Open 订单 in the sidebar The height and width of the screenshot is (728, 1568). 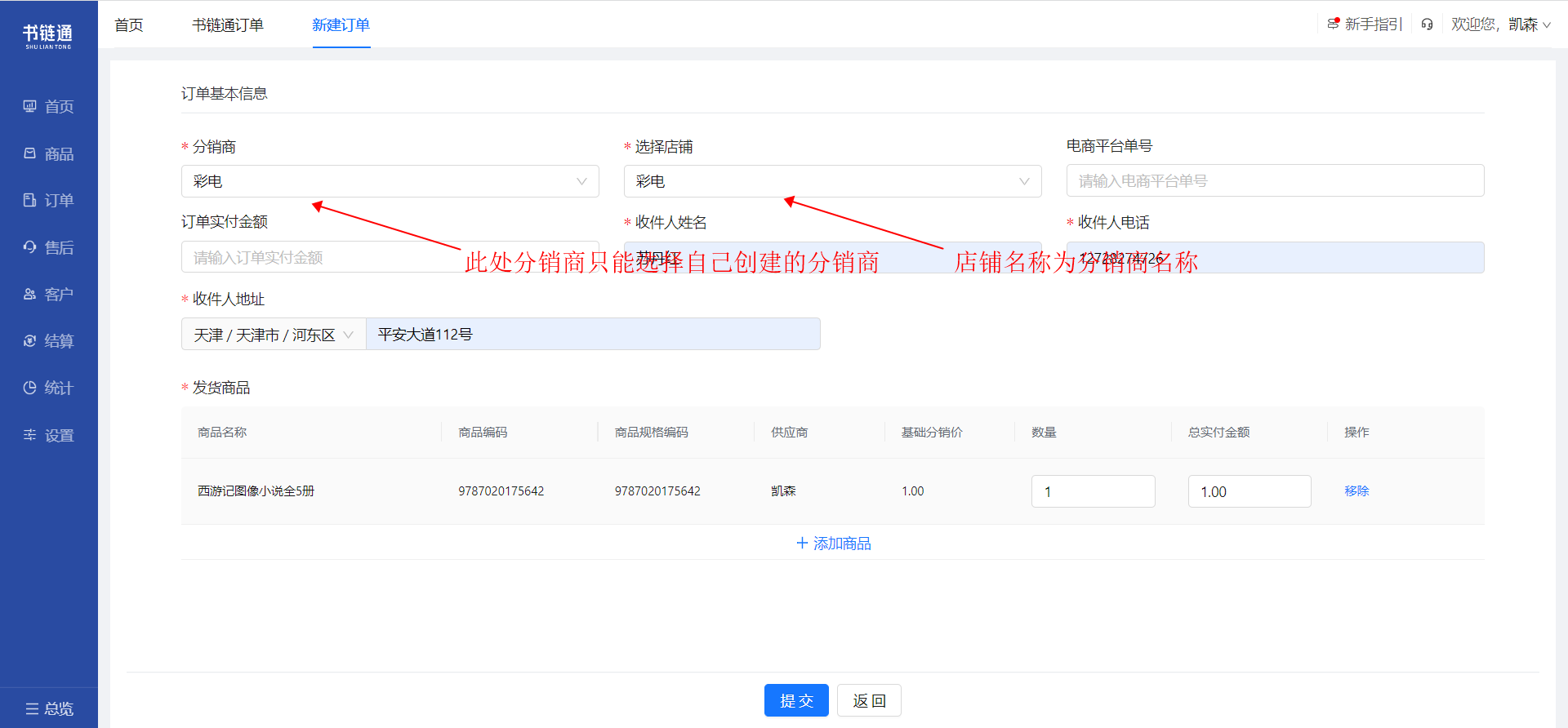pyautogui.click(x=49, y=200)
